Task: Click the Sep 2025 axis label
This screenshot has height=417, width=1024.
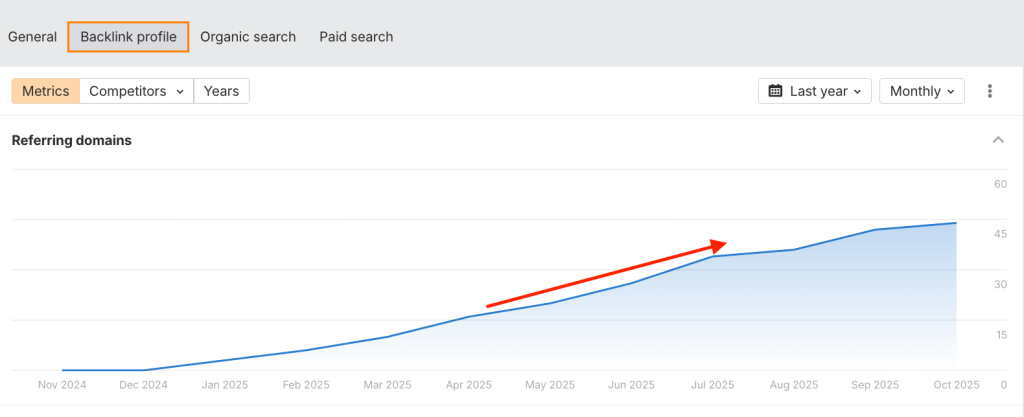Action: point(875,385)
